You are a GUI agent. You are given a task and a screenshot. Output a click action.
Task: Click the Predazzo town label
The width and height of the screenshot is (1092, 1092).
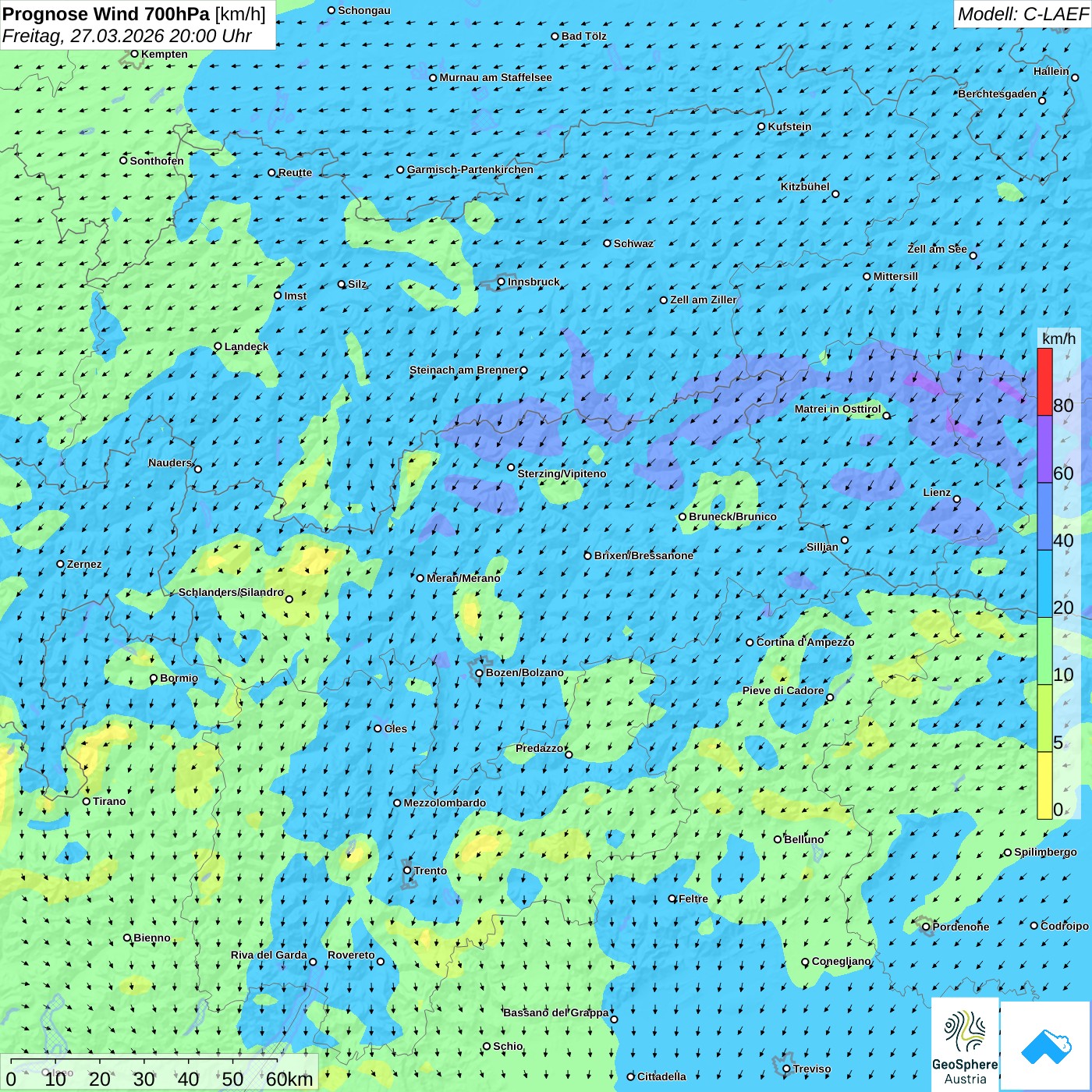coord(540,748)
